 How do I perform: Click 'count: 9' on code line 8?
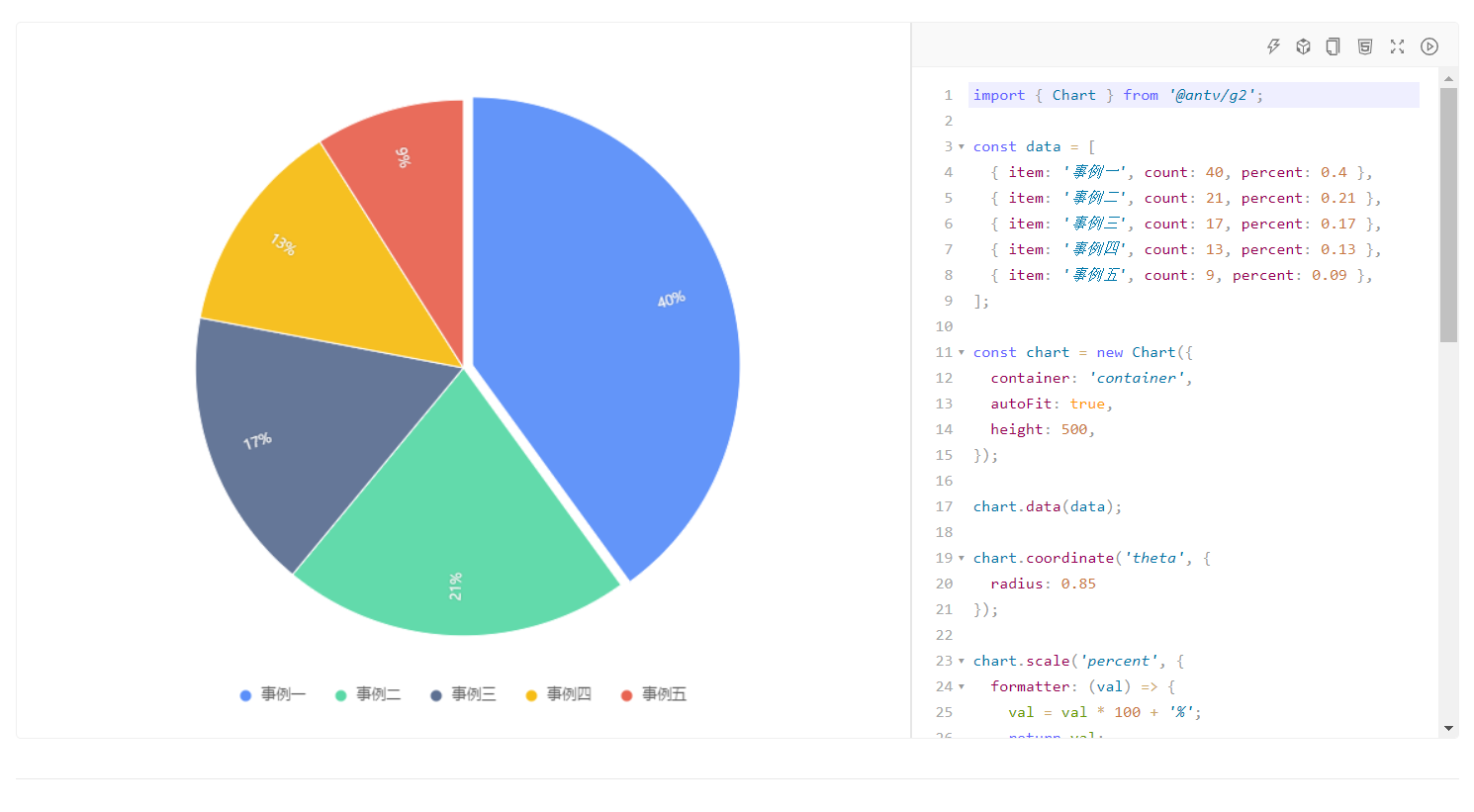[1179, 275]
